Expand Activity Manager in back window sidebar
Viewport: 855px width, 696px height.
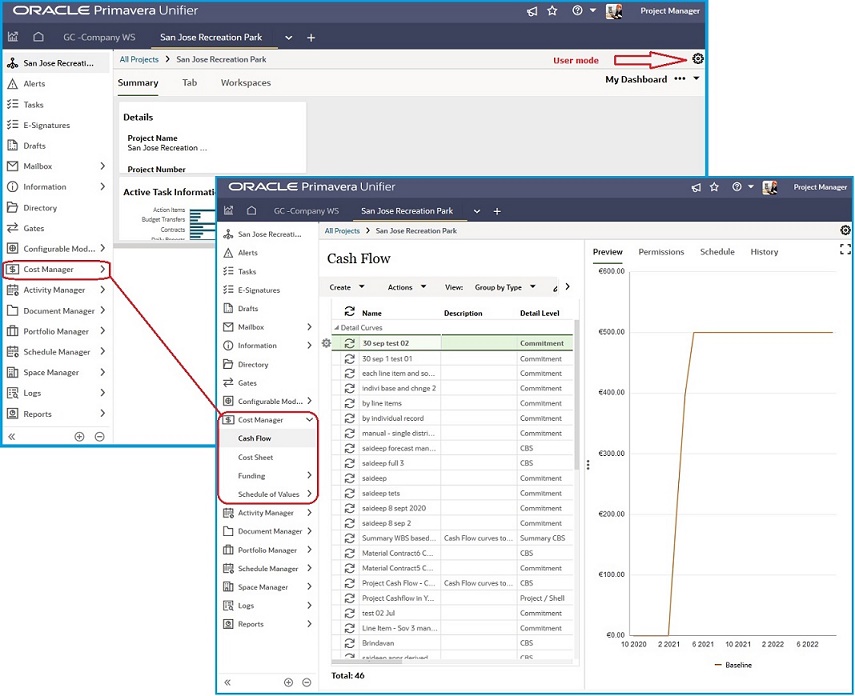(x=103, y=290)
